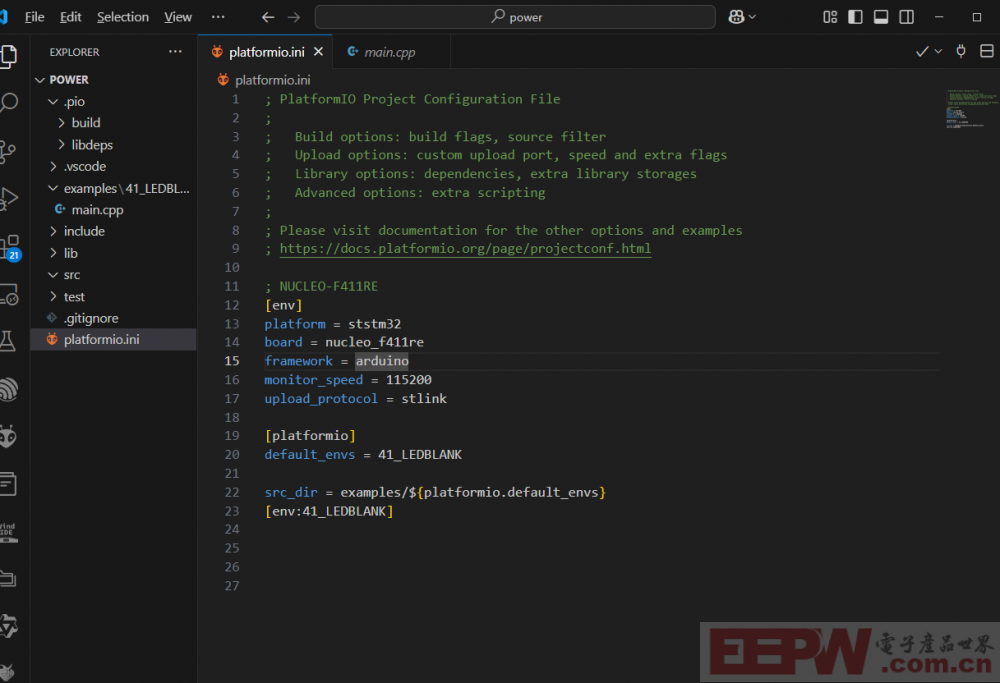Go back with the left arrow
This screenshot has width=1000, height=683.
268,17
